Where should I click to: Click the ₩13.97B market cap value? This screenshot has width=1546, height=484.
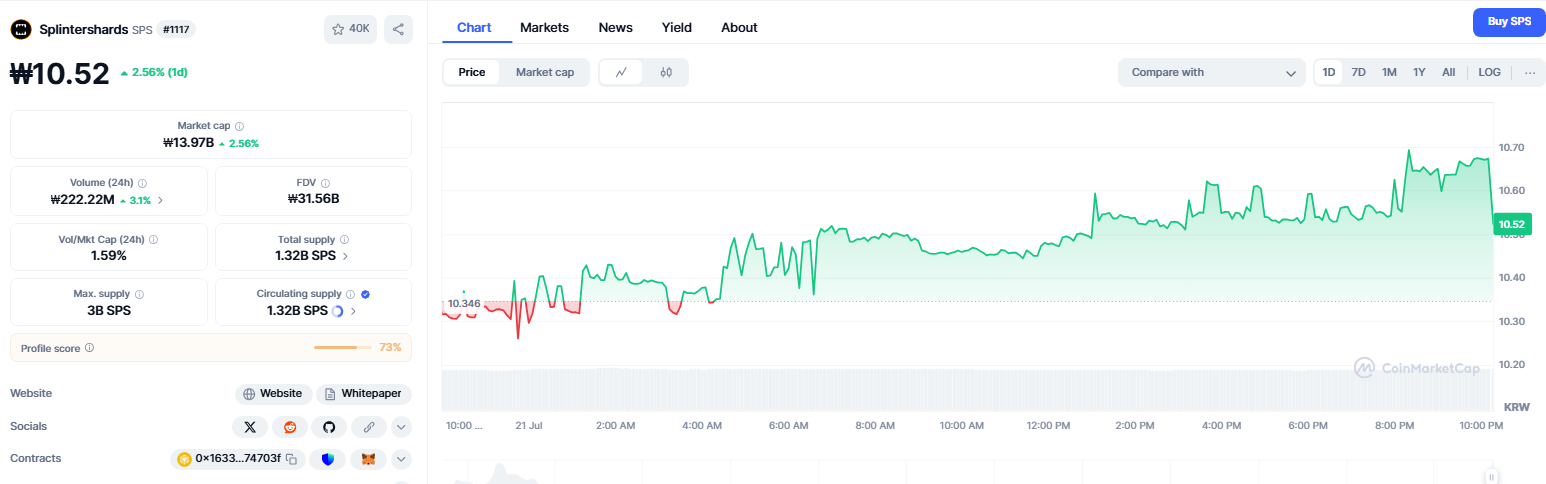tap(188, 143)
